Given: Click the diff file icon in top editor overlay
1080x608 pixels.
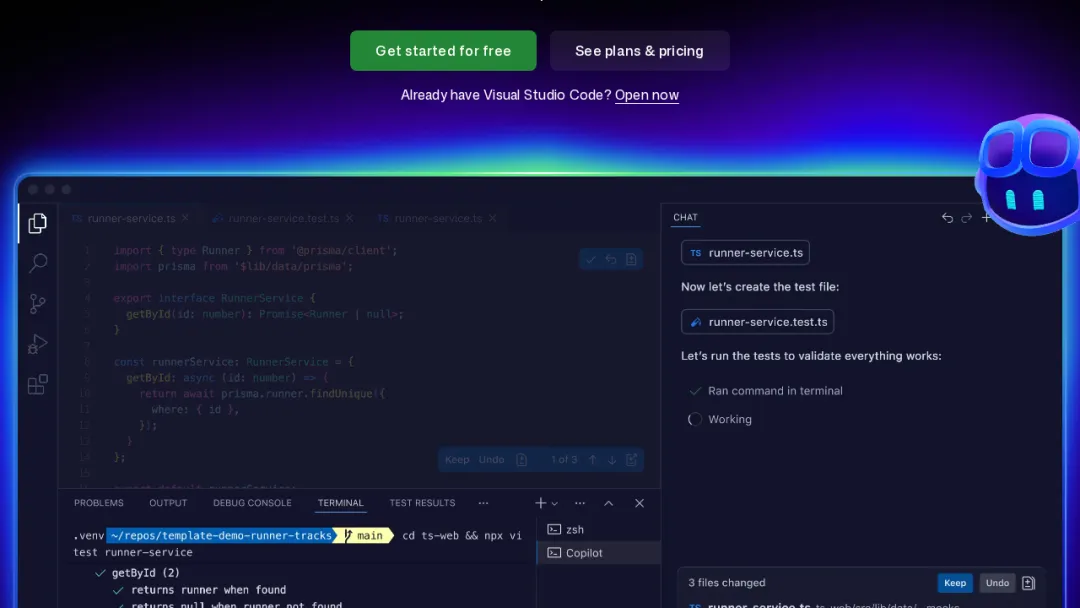Looking at the screenshot, I should point(631,260).
